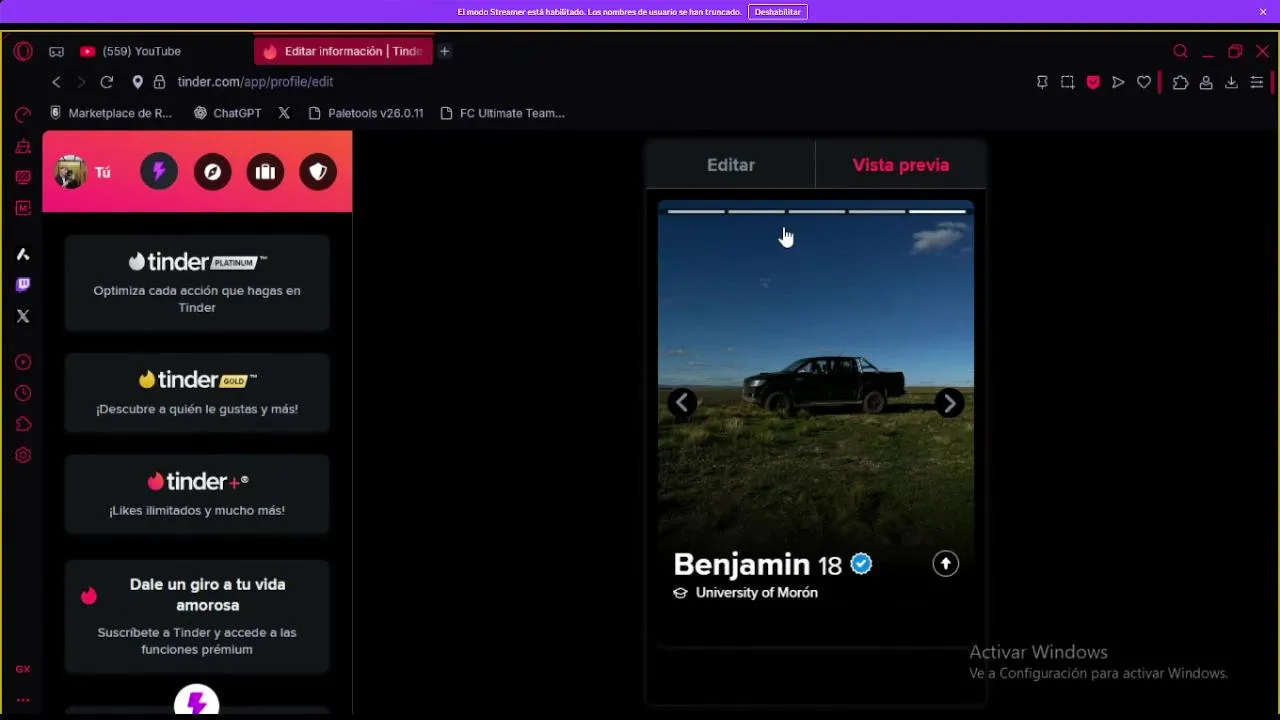Open X bookmark in bookmarks bar
This screenshot has height=720, width=1280.
(284, 113)
